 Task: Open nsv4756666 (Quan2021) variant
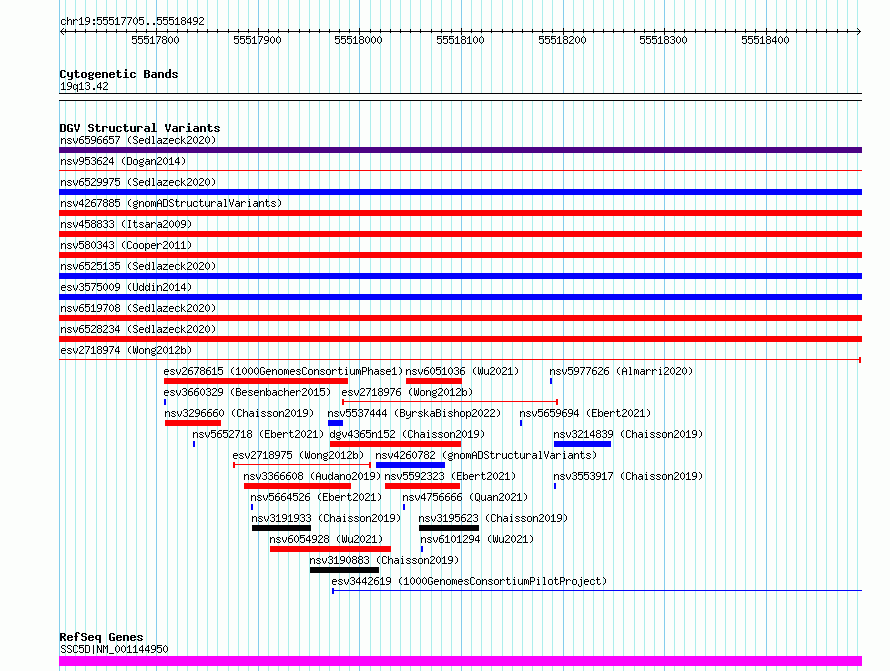tap(465, 497)
